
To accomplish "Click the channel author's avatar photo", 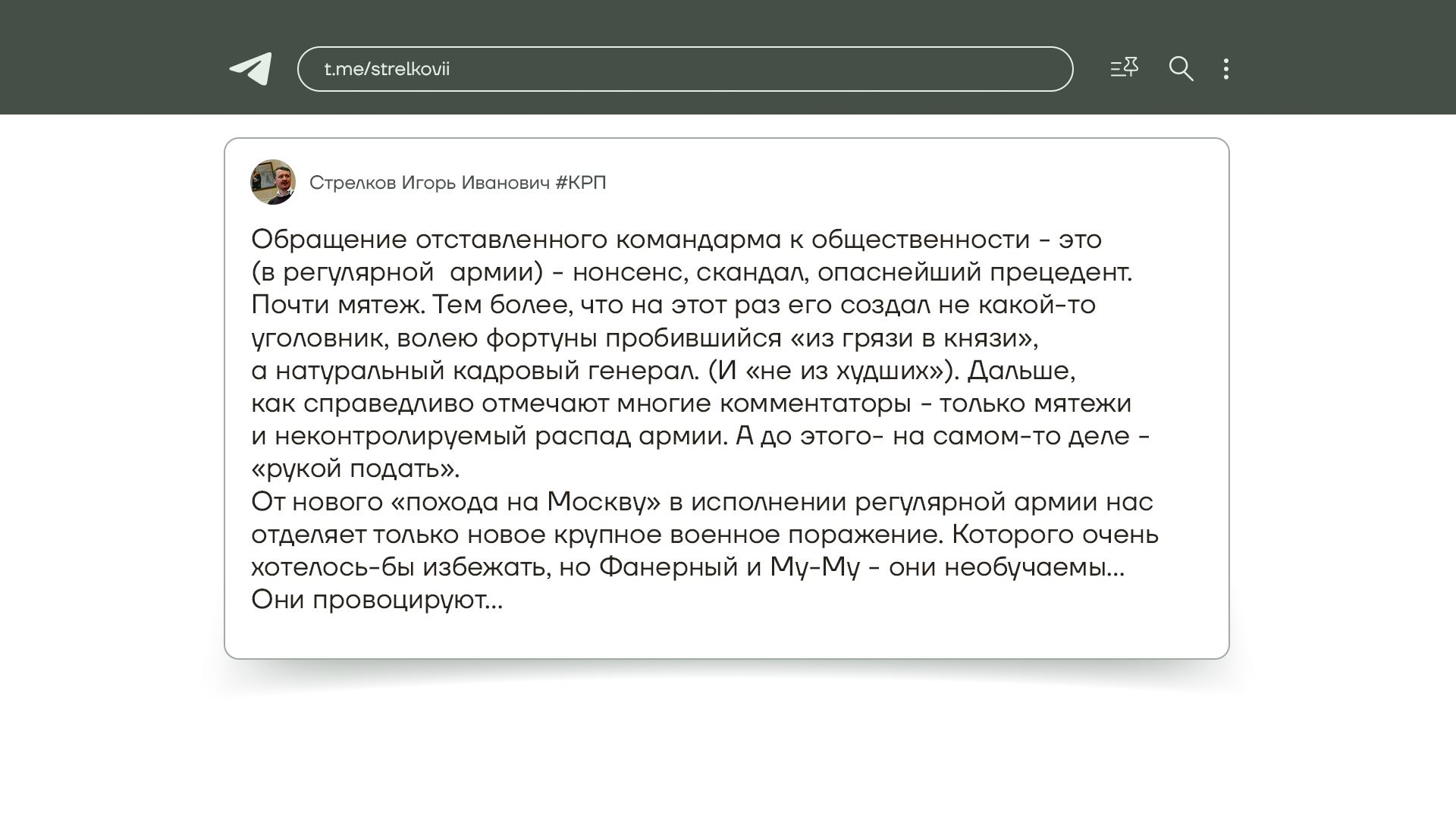I will tap(272, 182).
